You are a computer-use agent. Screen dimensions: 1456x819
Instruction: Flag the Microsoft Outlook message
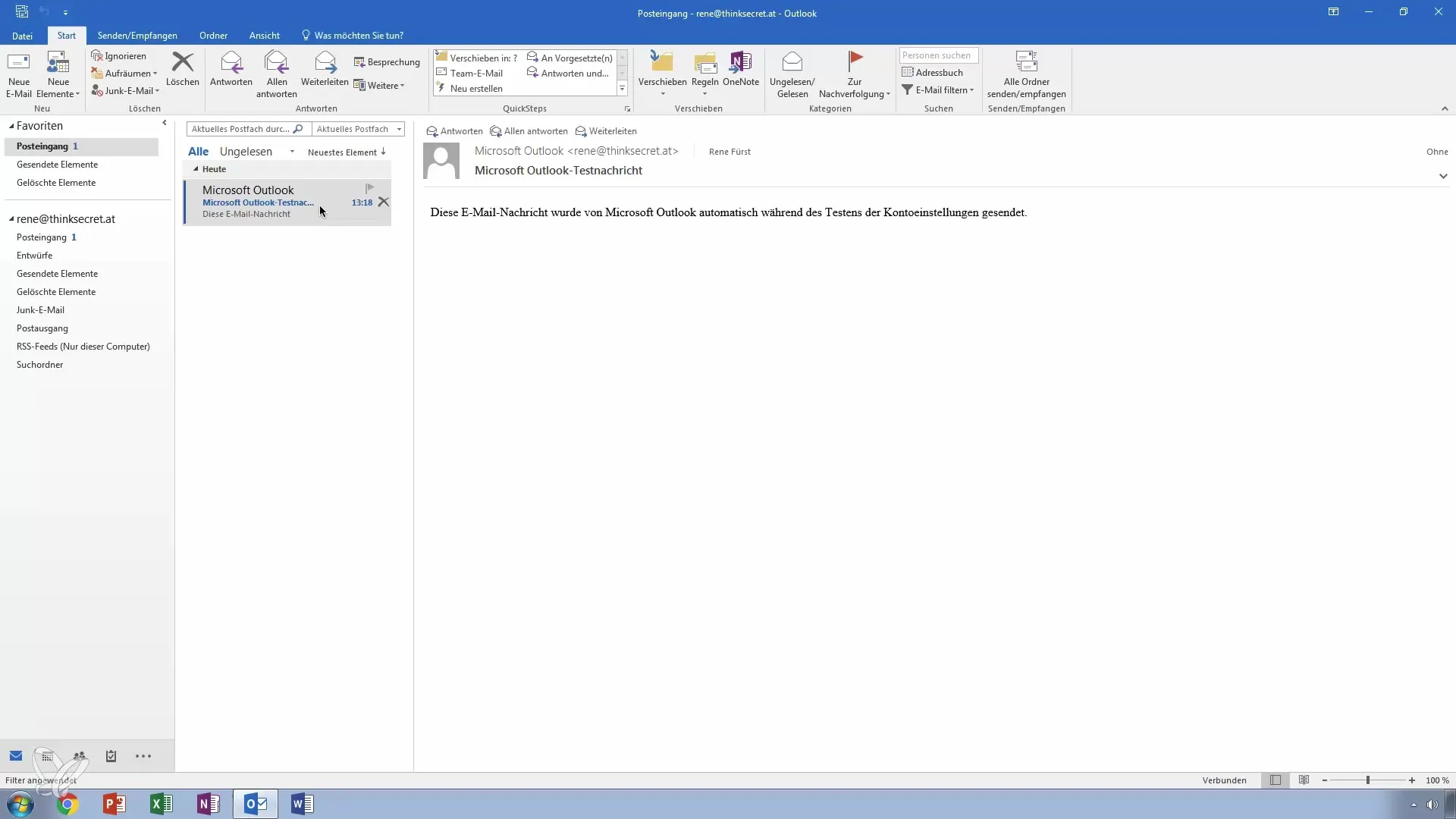tap(370, 188)
